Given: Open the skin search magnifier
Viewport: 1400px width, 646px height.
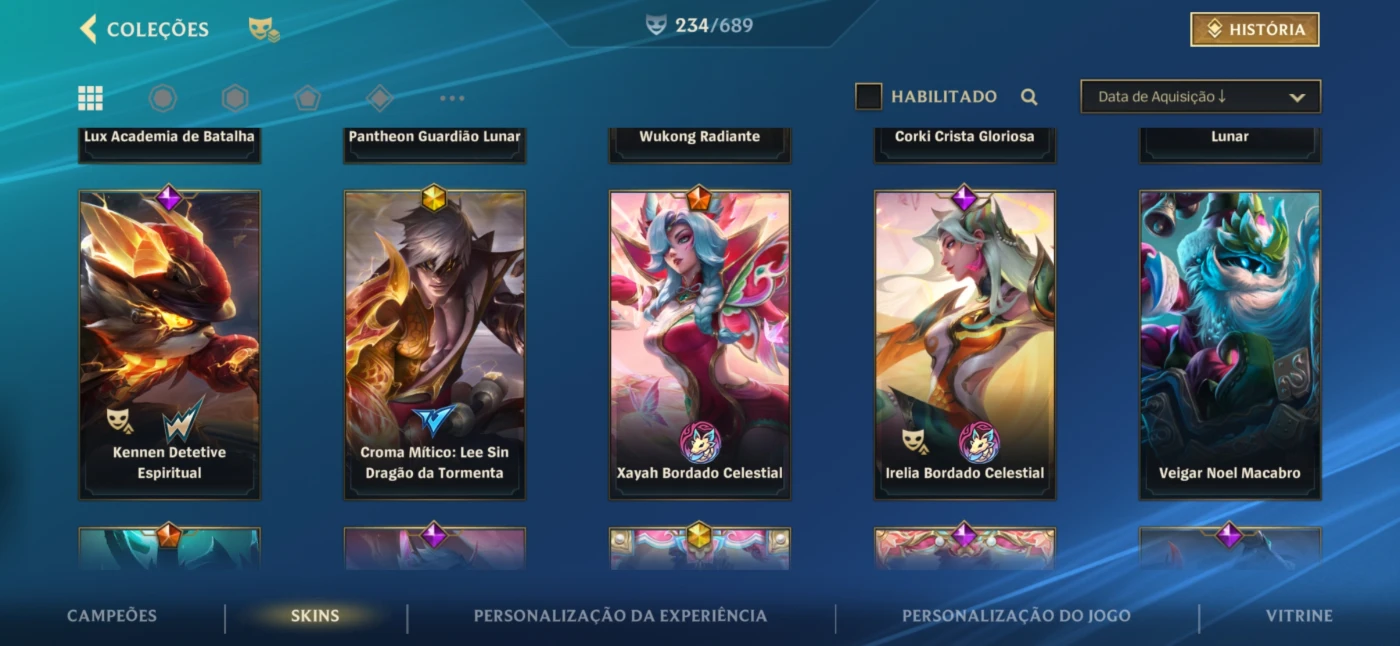Looking at the screenshot, I should [x=1029, y=97].
